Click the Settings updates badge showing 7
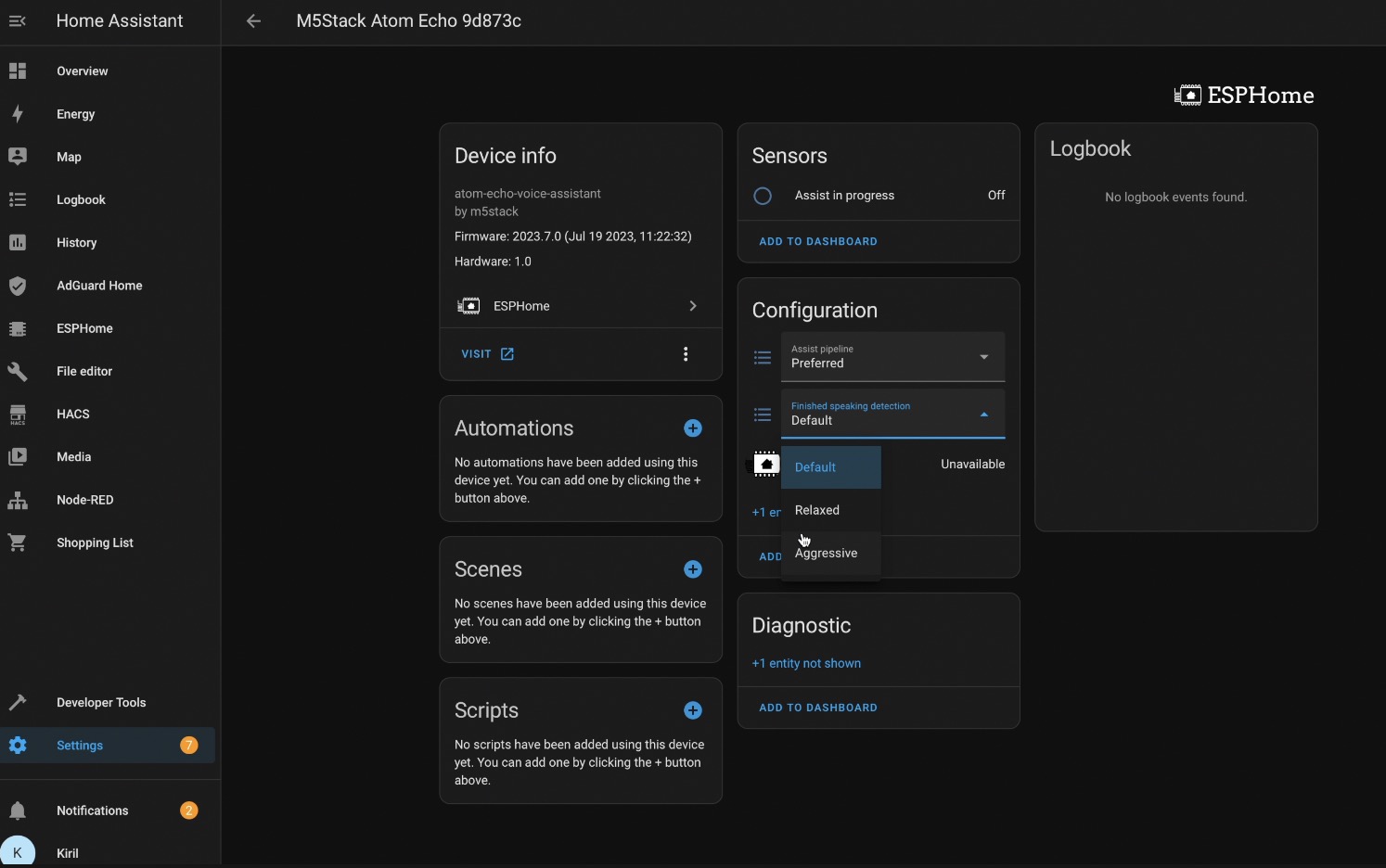Image resolution: width=1386 pixels, height=868 pixels. tap(189, 746)
